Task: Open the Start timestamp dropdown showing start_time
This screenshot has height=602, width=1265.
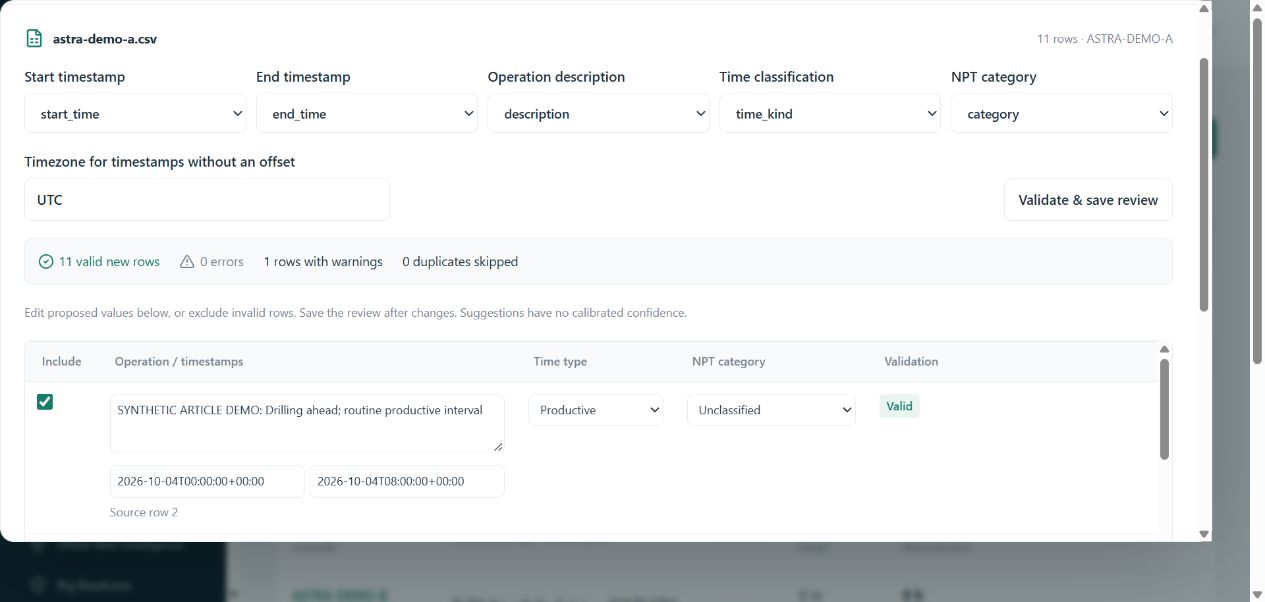Action: [135, 114]
